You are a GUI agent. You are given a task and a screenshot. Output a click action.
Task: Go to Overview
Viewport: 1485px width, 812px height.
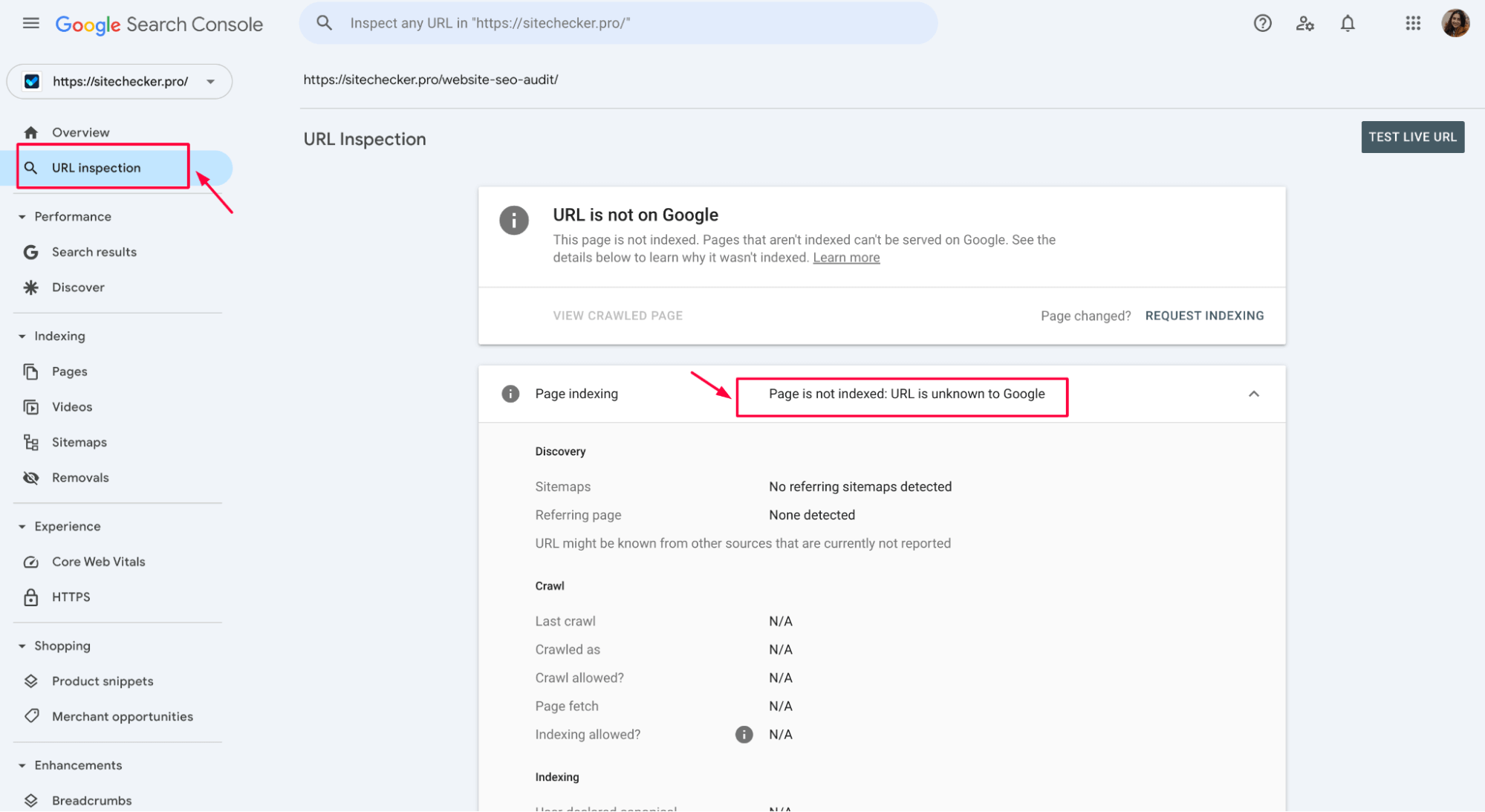(80, 132)
